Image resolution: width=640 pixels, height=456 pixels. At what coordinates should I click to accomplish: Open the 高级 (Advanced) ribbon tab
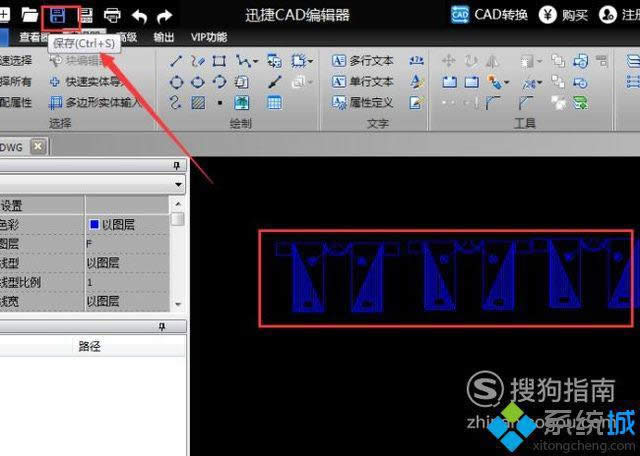tap(126, 37)
